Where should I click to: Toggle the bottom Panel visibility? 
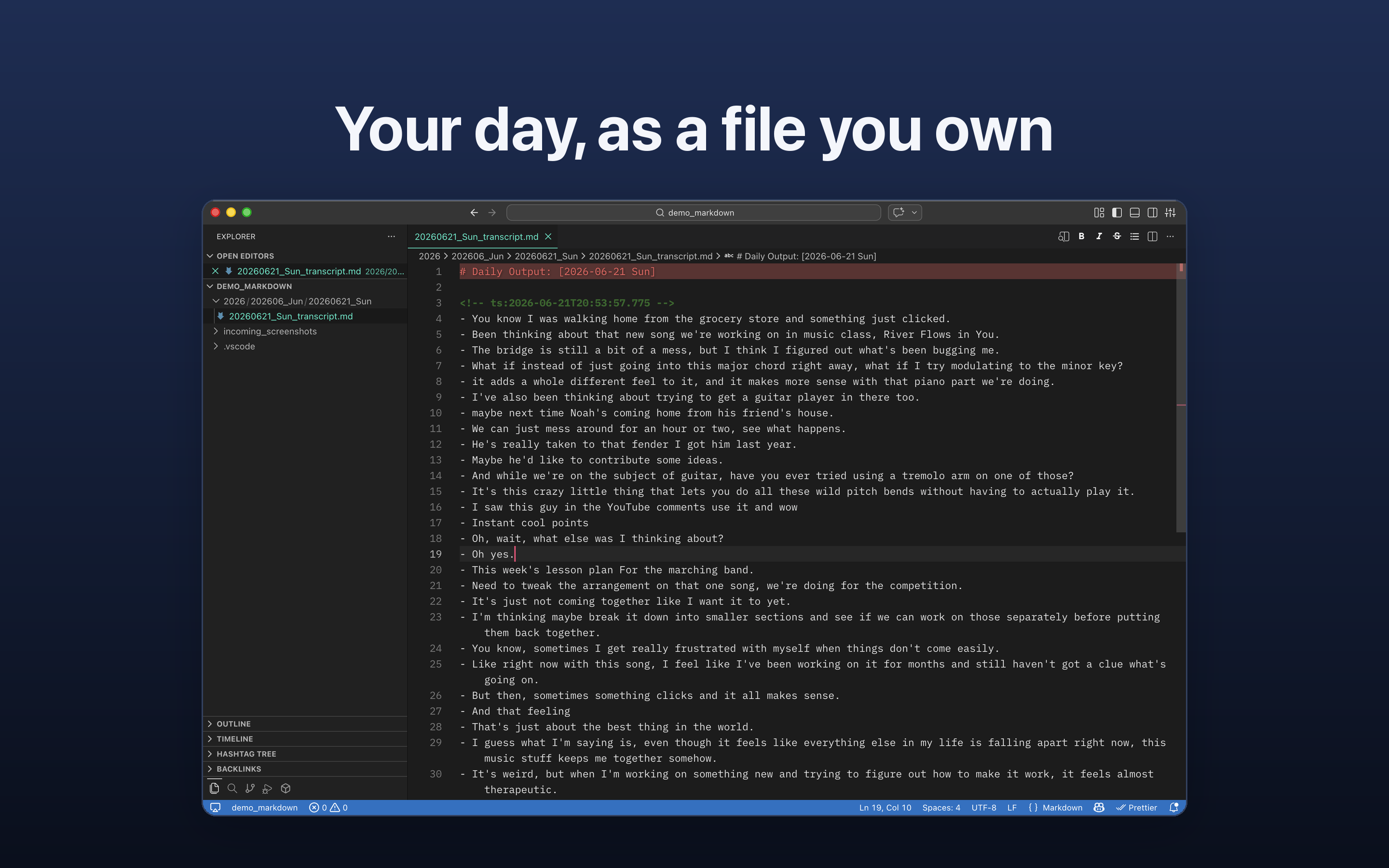[1135, 212]
